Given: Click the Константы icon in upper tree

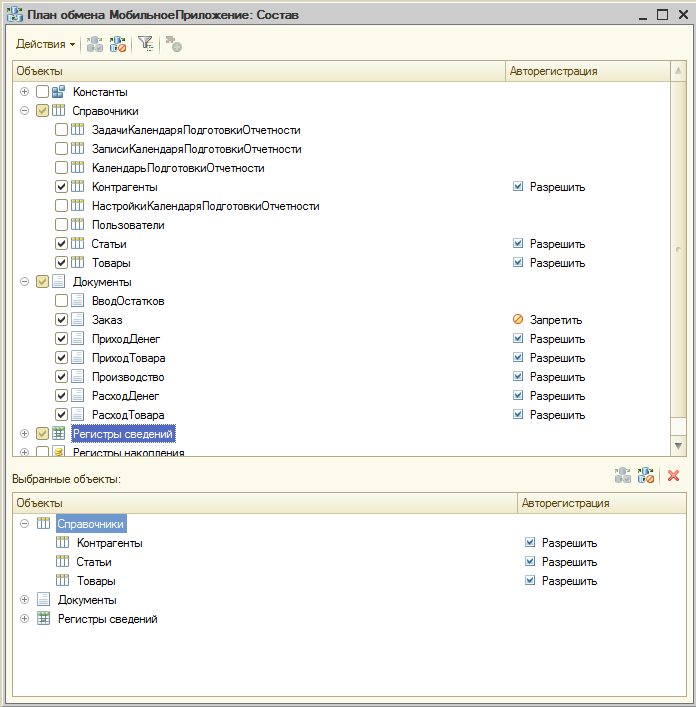Looking at the screenshot, I should point(59,92).
